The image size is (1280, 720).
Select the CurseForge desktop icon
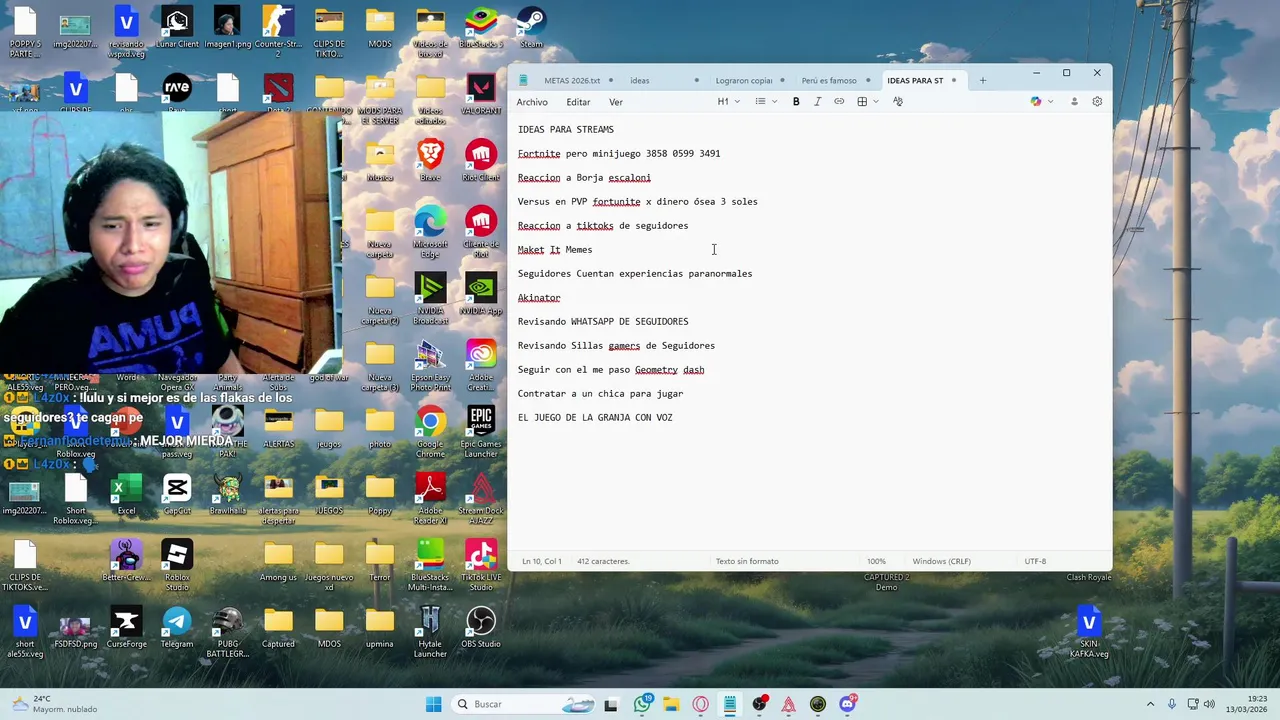(126, 627)
